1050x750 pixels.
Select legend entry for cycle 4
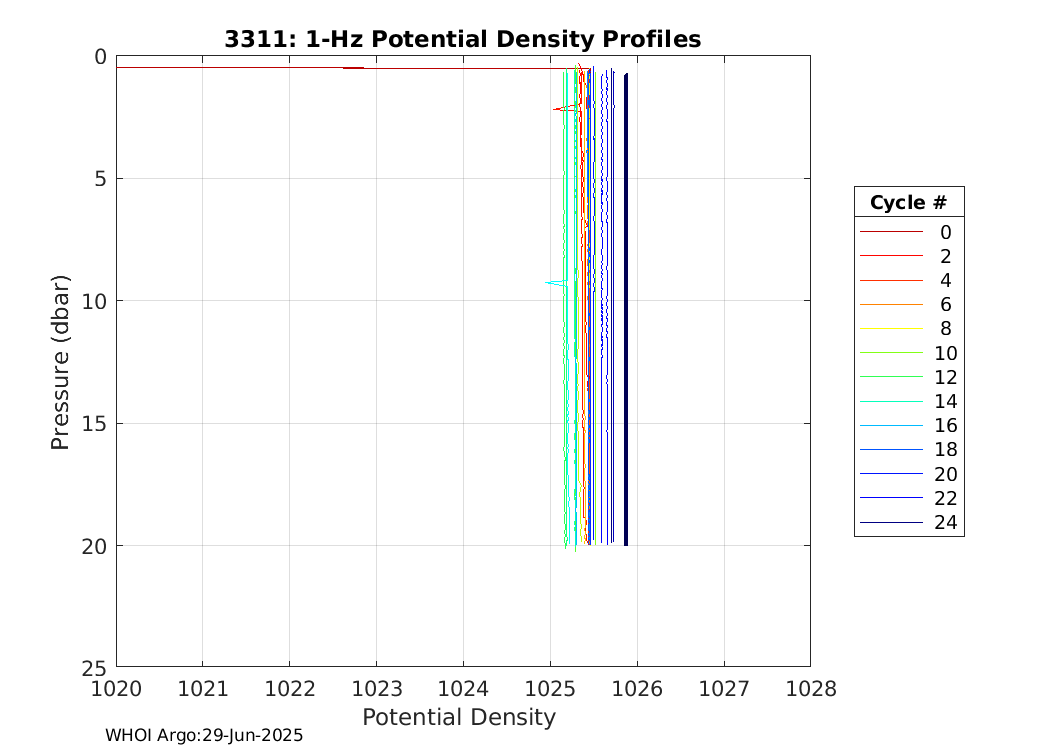(909, 280)
